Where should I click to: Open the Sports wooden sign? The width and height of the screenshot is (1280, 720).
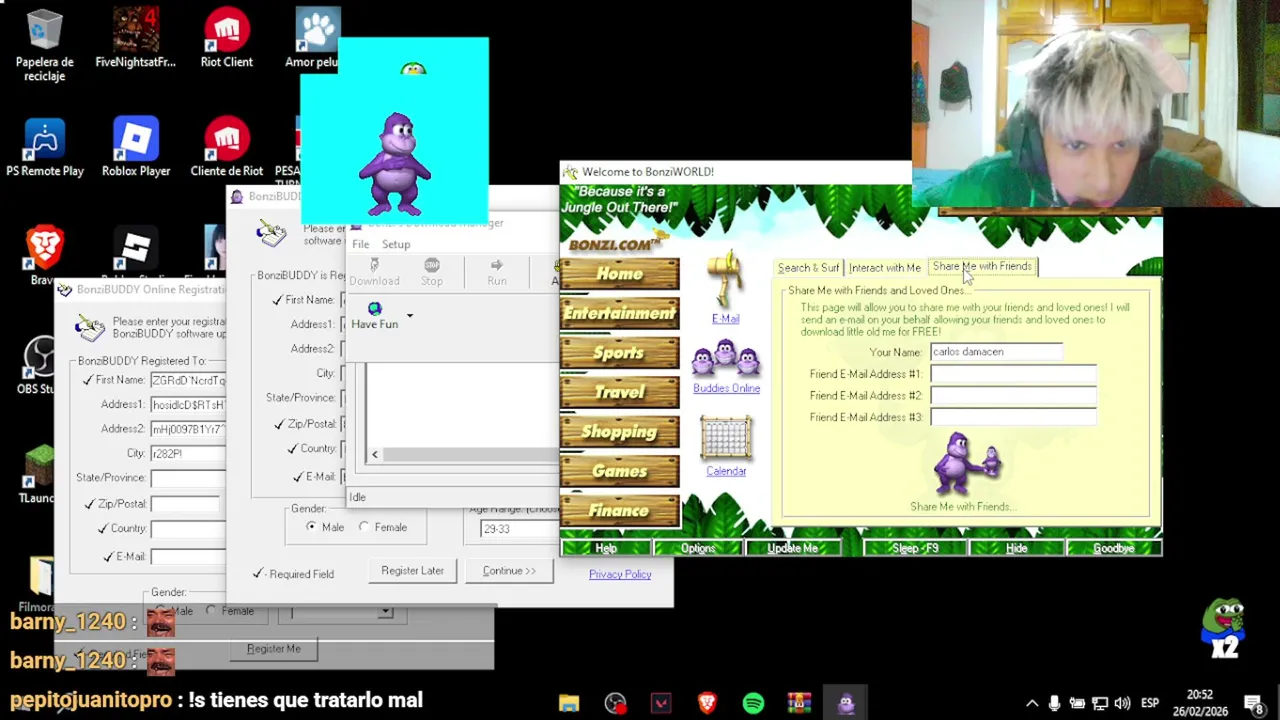tap(619, 353)
